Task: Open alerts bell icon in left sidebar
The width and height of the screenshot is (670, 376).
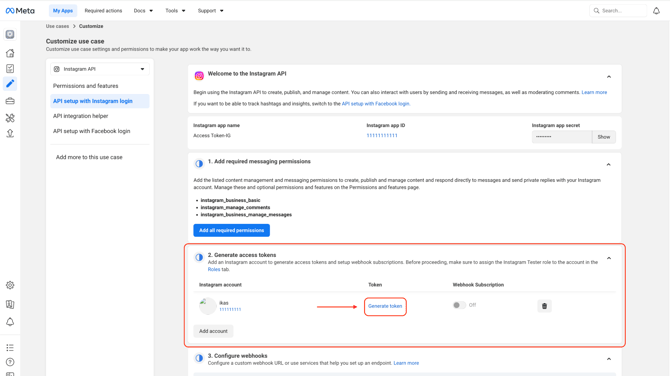Action: pos(10,322)
